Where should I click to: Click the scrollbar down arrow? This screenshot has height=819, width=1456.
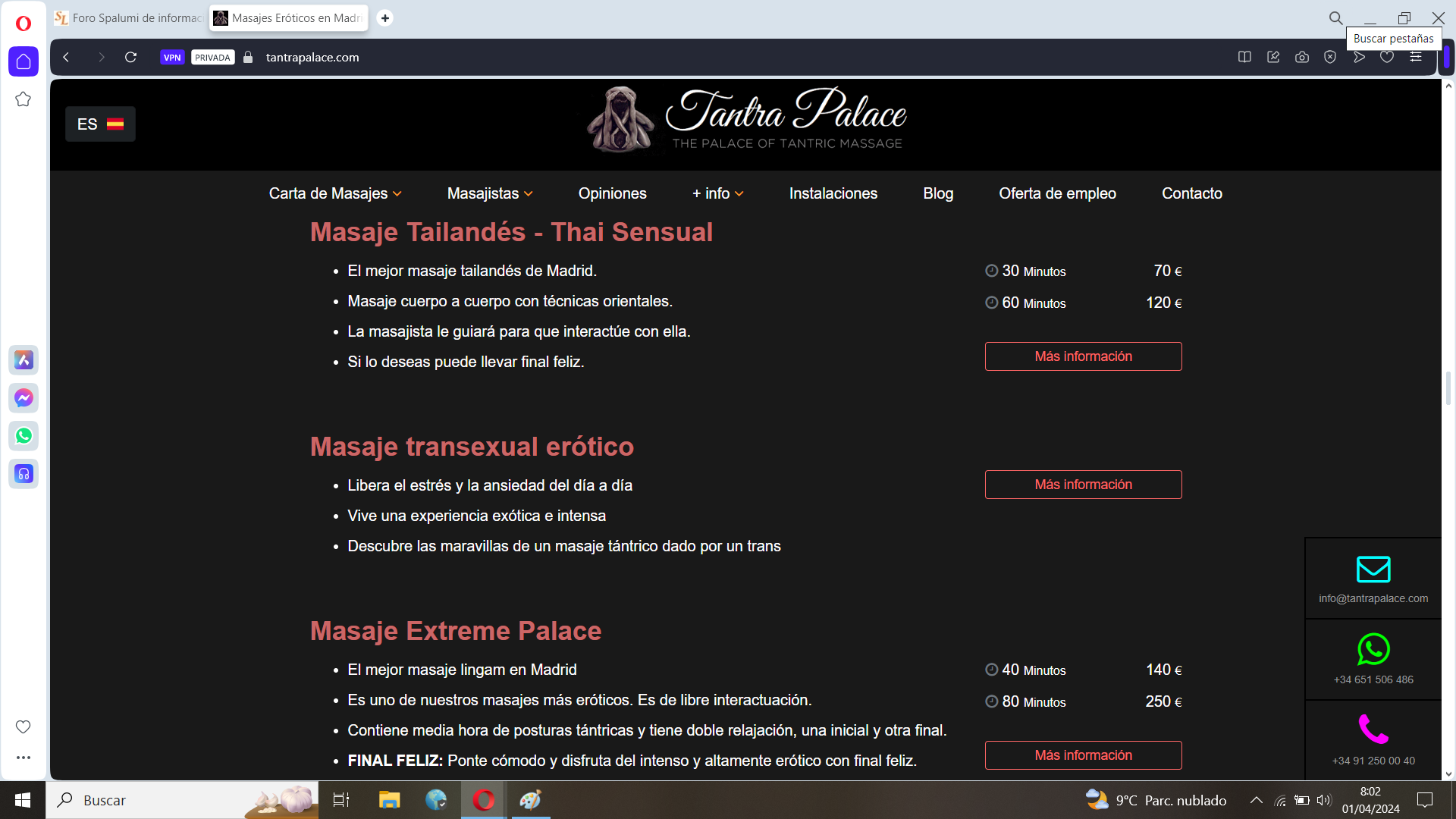[x=1448, y=774]
